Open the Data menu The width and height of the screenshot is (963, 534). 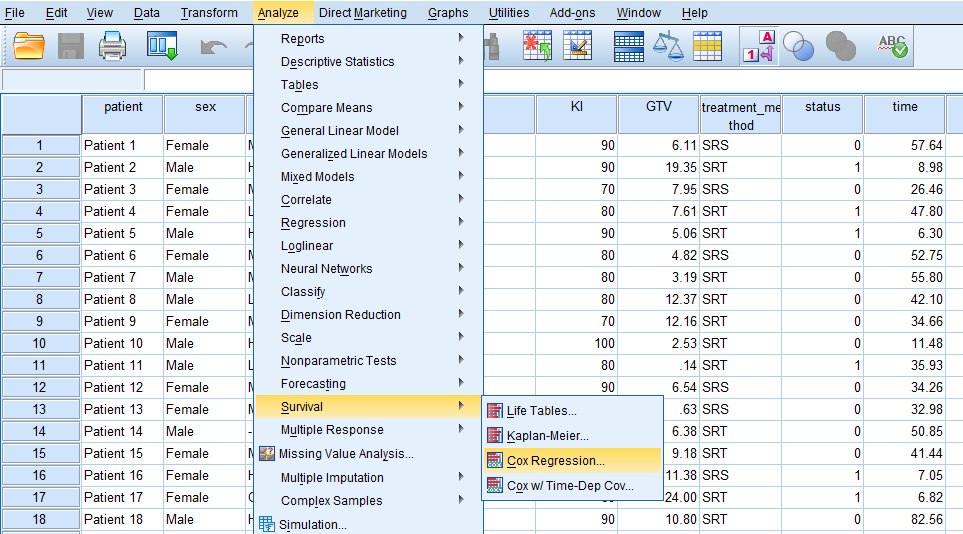click(x=147, y=12)
